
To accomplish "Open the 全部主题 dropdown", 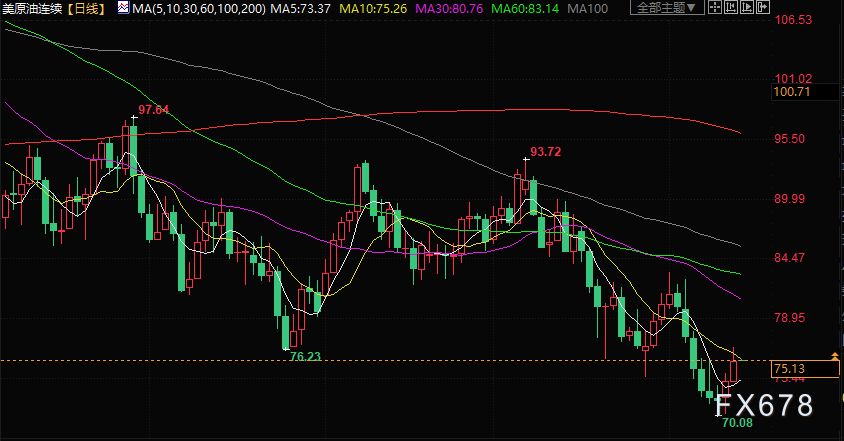I will (x=667, y=8).
